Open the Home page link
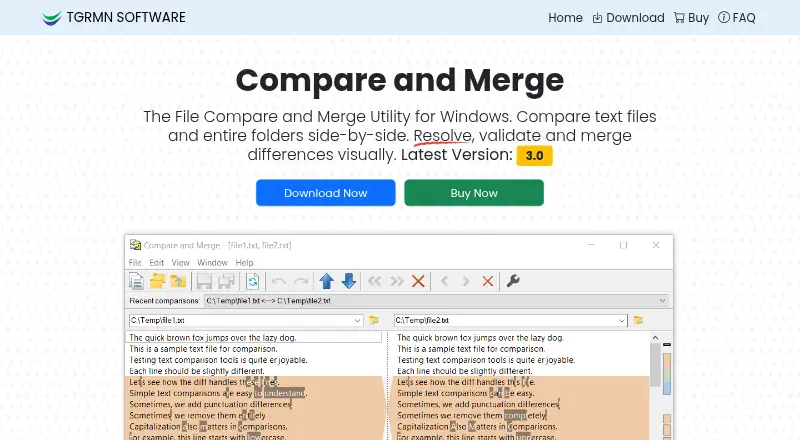The height and width of the screenshot is (440, 800). click(x=565, y=18)
